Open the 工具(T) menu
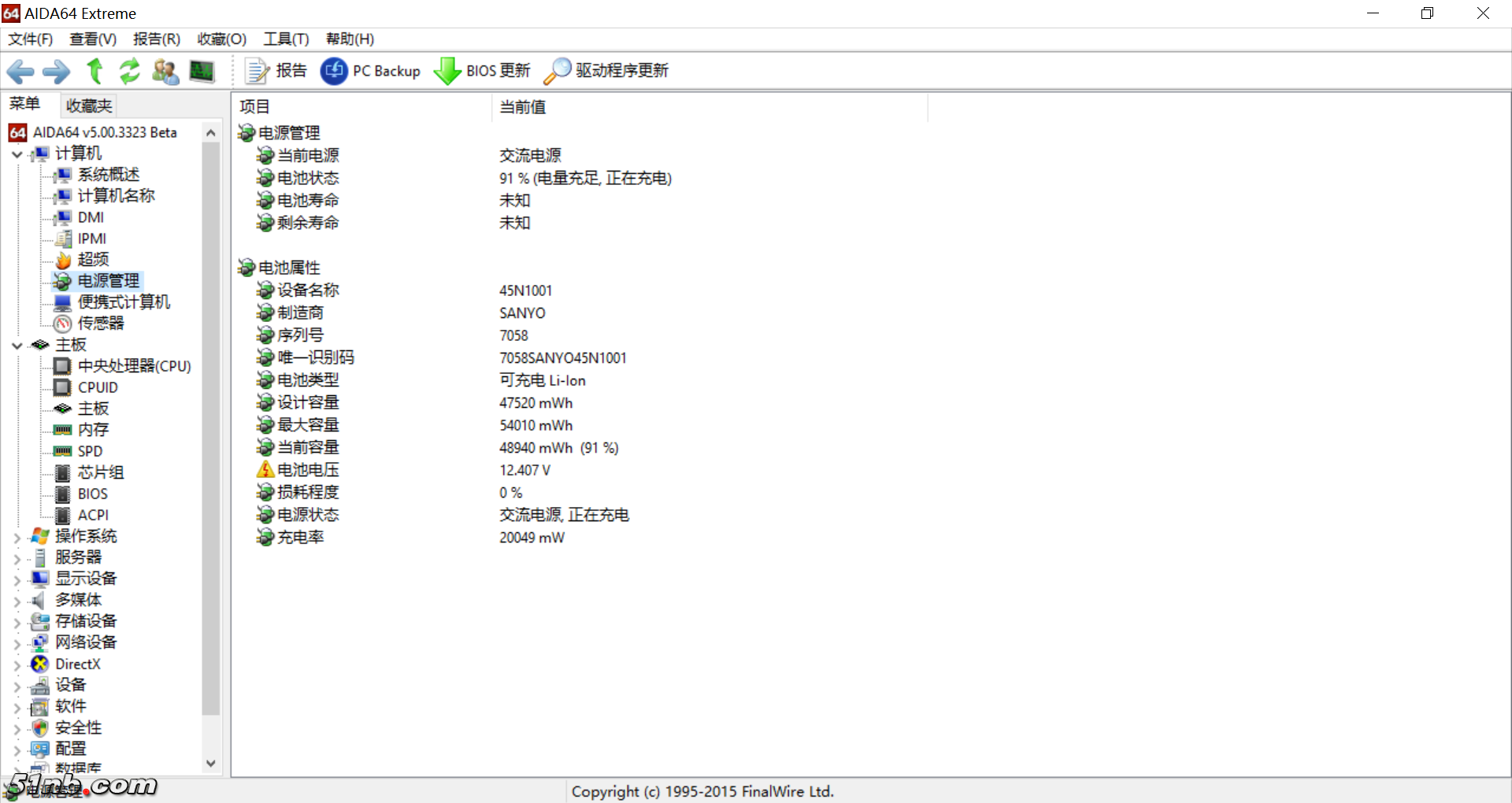 (x=286, y=39)
